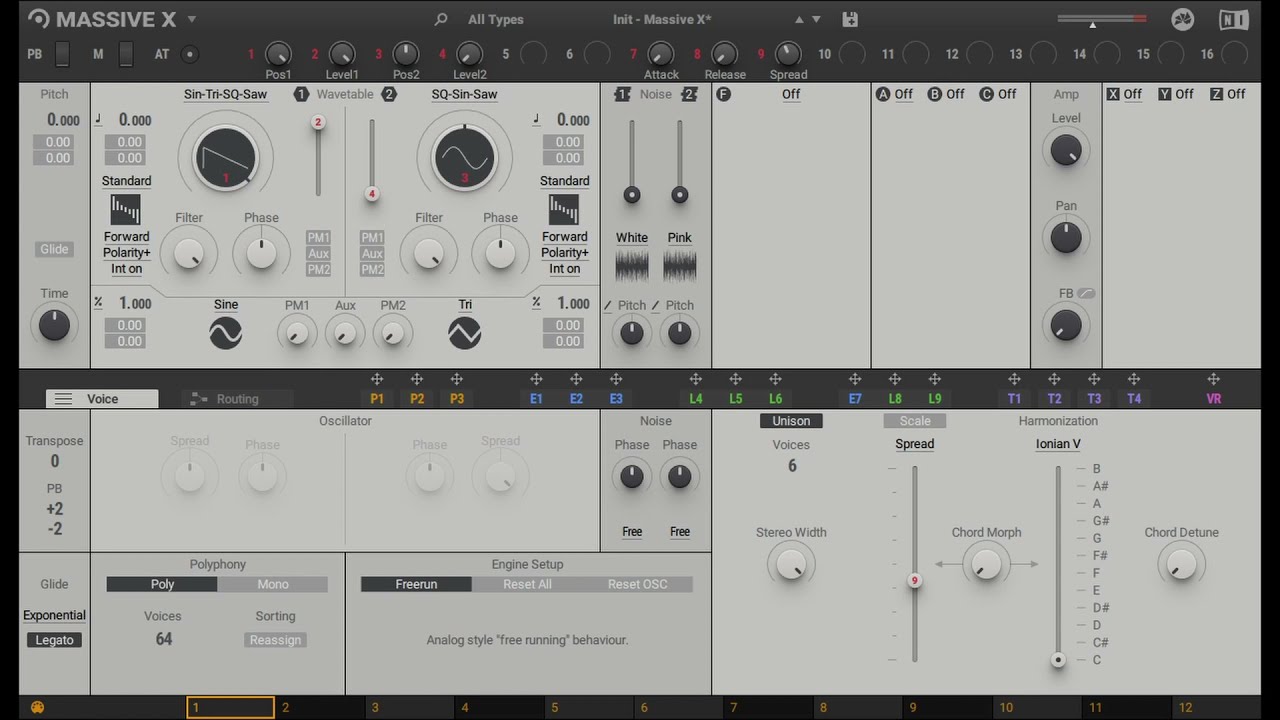Save preset with the floppy disk icon
Screen dimensions: 1280x720
(850, 19)
